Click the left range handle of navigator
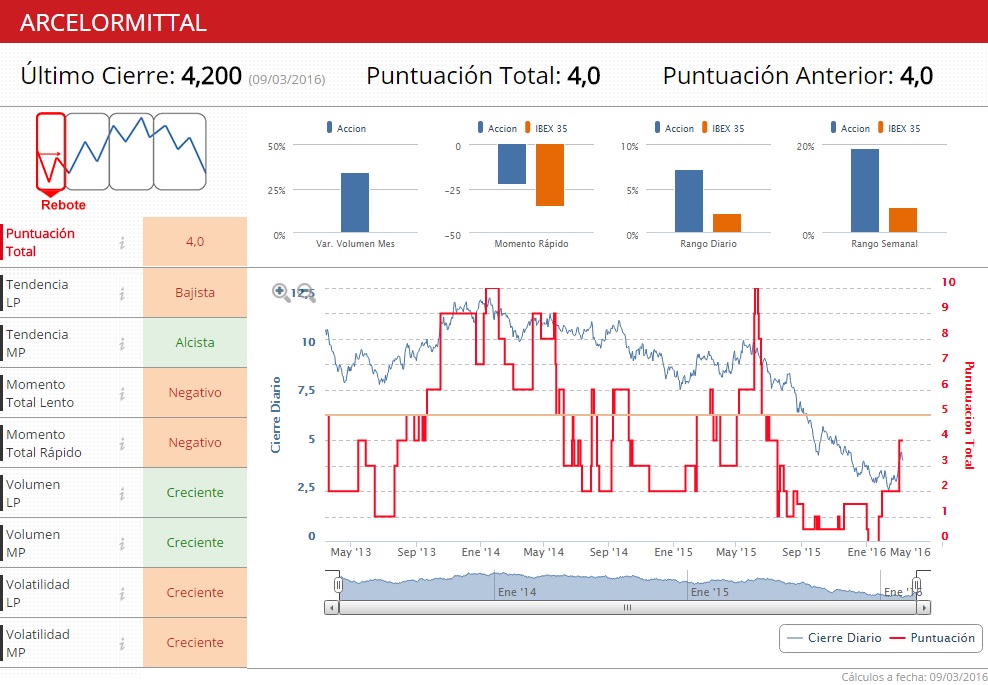Screen dimensions: 988x685 tap(338, 585)
